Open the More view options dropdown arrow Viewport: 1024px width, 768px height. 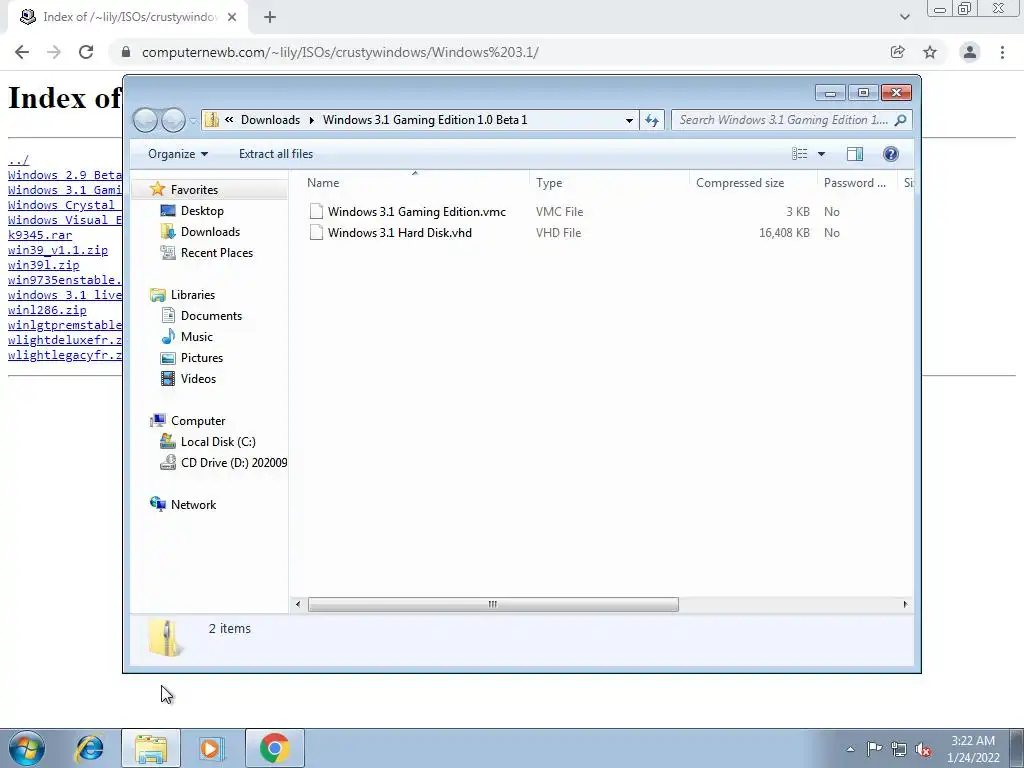coord(821,154)
